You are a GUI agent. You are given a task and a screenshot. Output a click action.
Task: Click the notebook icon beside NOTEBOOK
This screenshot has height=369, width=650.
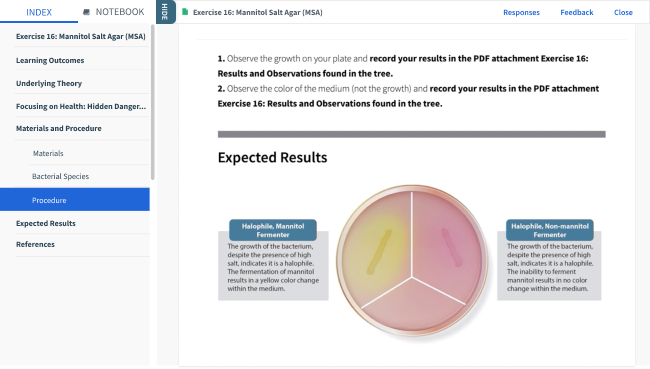click(86, 12)
